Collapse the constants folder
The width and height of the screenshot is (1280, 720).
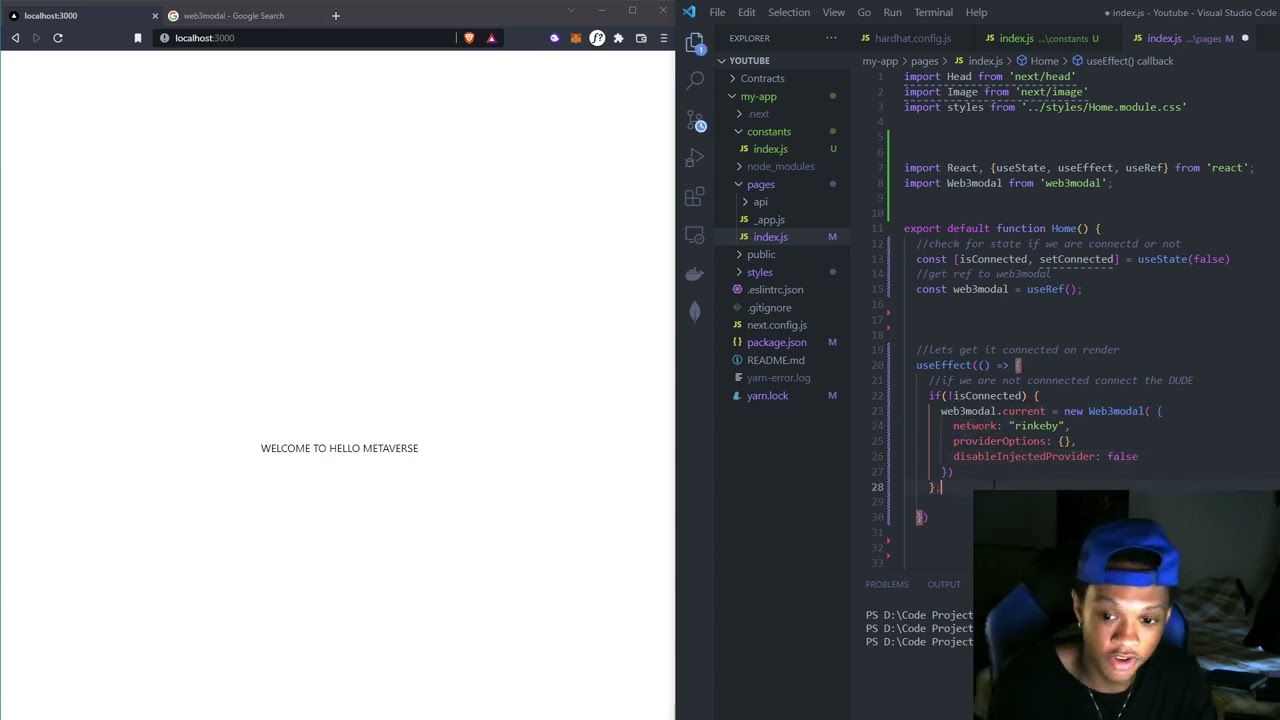[767, 131]
